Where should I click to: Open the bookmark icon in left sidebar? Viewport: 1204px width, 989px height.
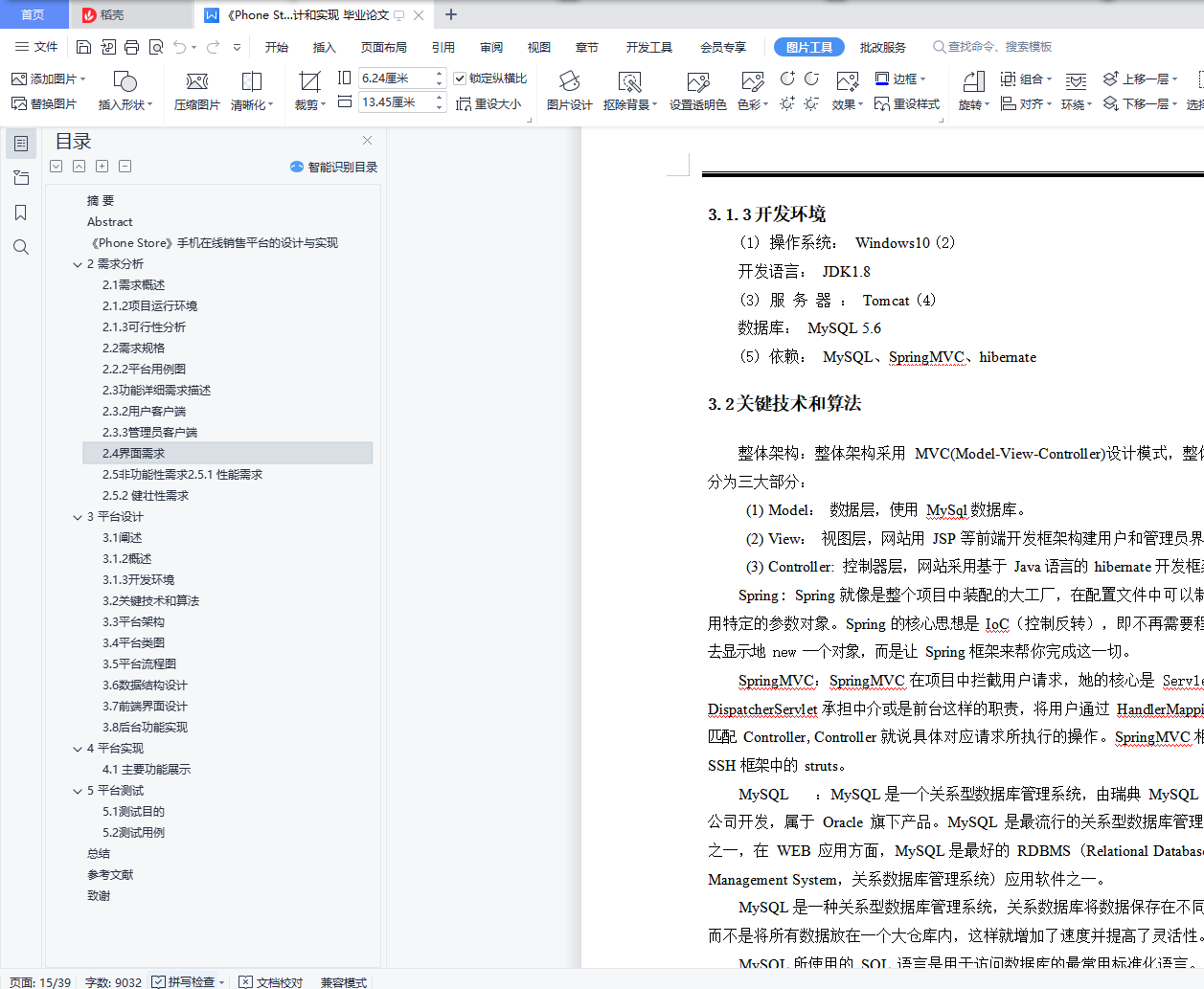(x=21, y=213)
